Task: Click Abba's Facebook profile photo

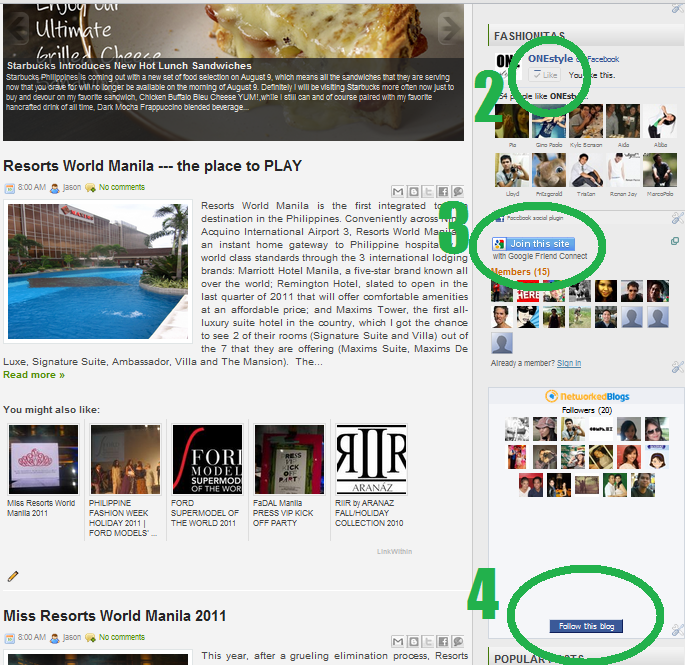Action: 660,121
